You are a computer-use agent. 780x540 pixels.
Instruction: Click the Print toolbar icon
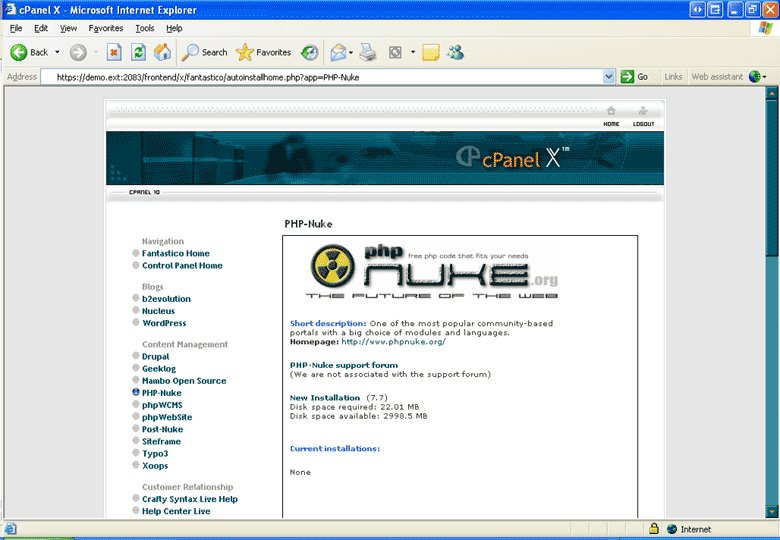coord(368,52)
